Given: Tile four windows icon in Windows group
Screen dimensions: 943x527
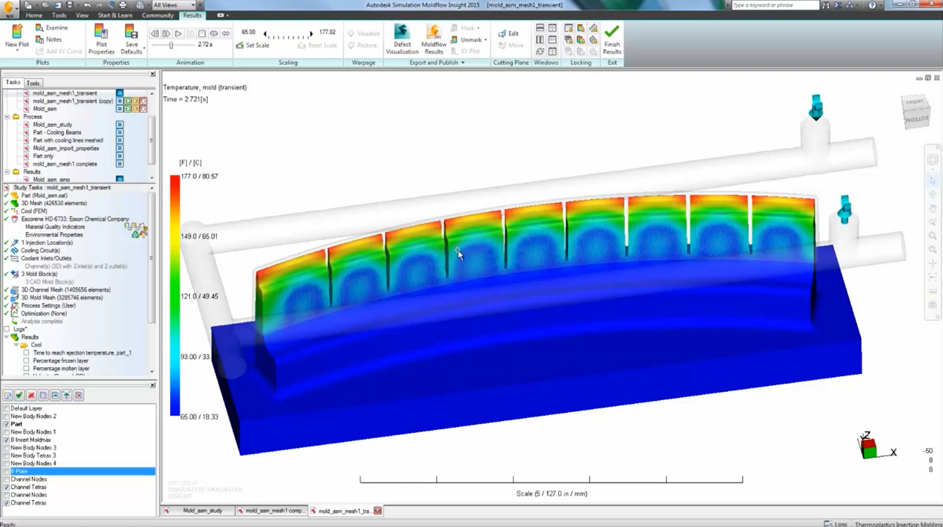Looking at the screenshot, I should tap(552, 28).
